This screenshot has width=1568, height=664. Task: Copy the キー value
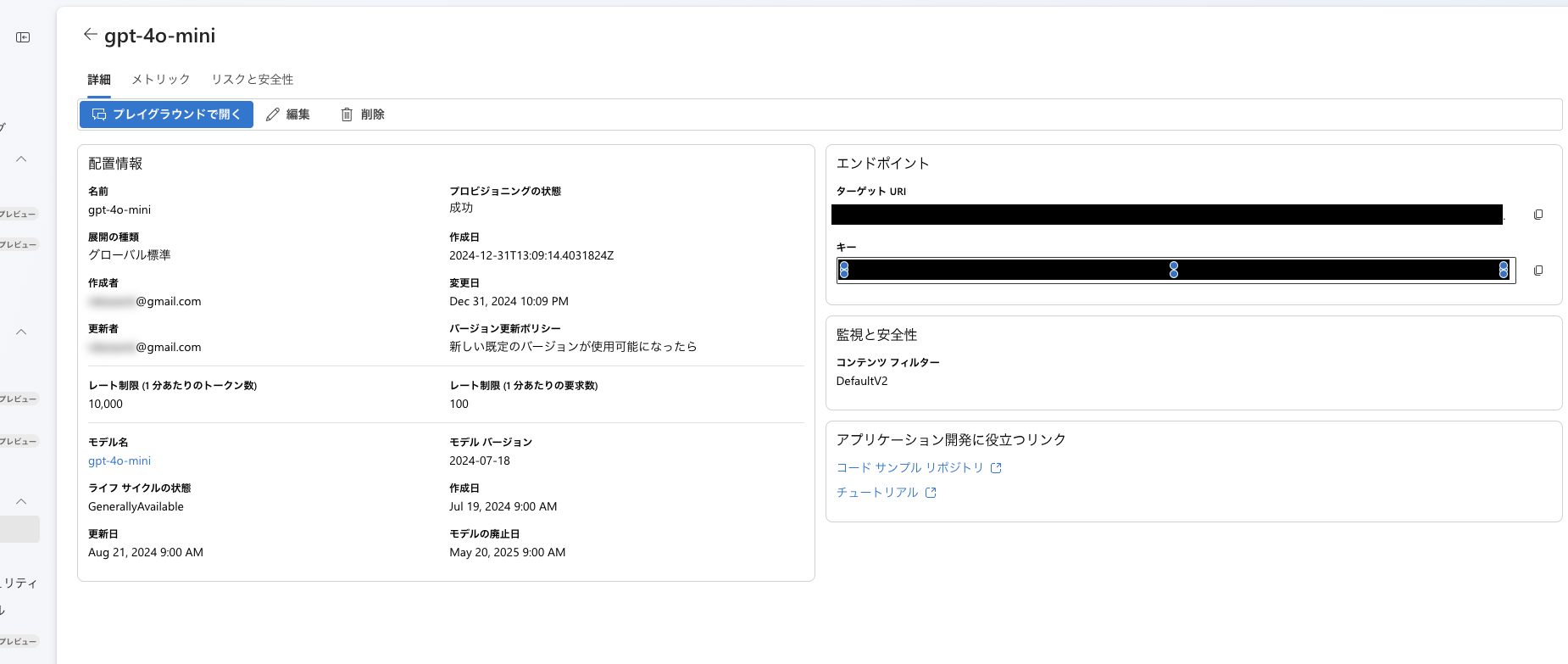click(x=1538, y=271)
